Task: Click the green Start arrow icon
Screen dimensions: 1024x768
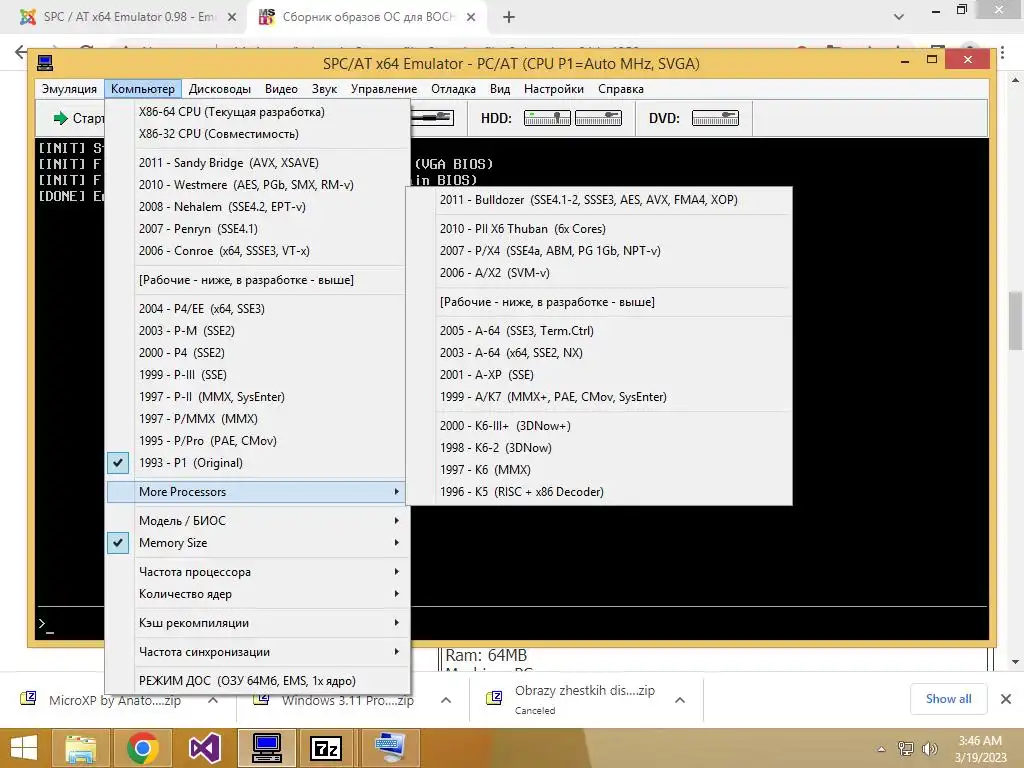Action: coord(60,118)
